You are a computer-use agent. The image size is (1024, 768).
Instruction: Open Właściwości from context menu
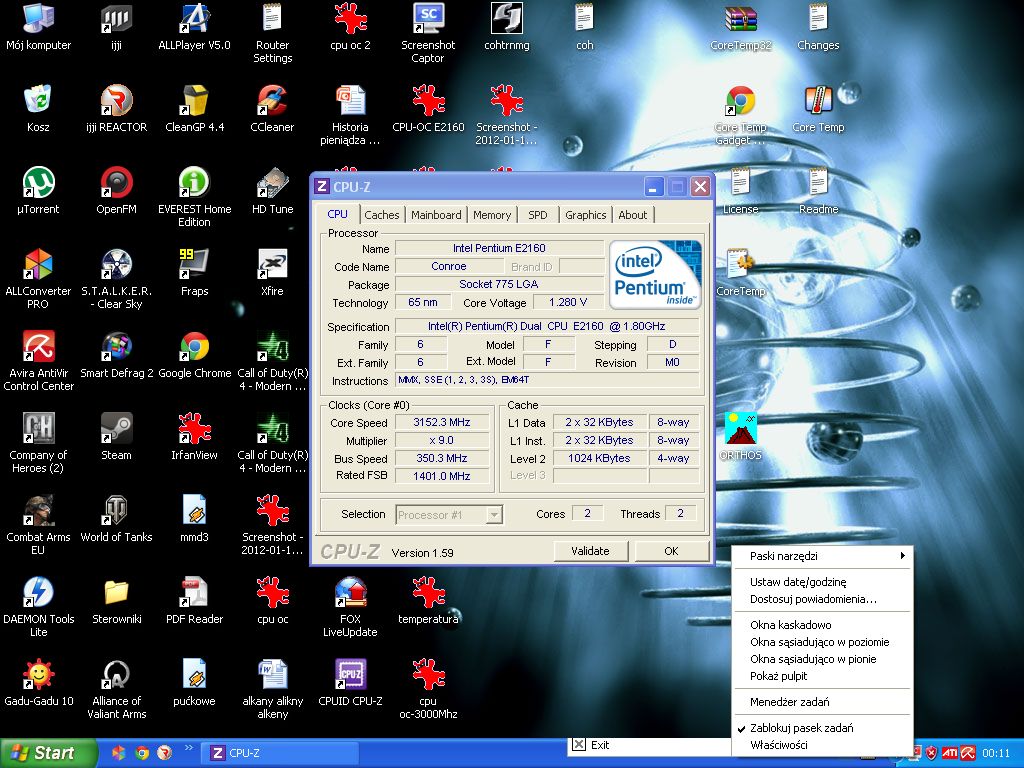822,744
